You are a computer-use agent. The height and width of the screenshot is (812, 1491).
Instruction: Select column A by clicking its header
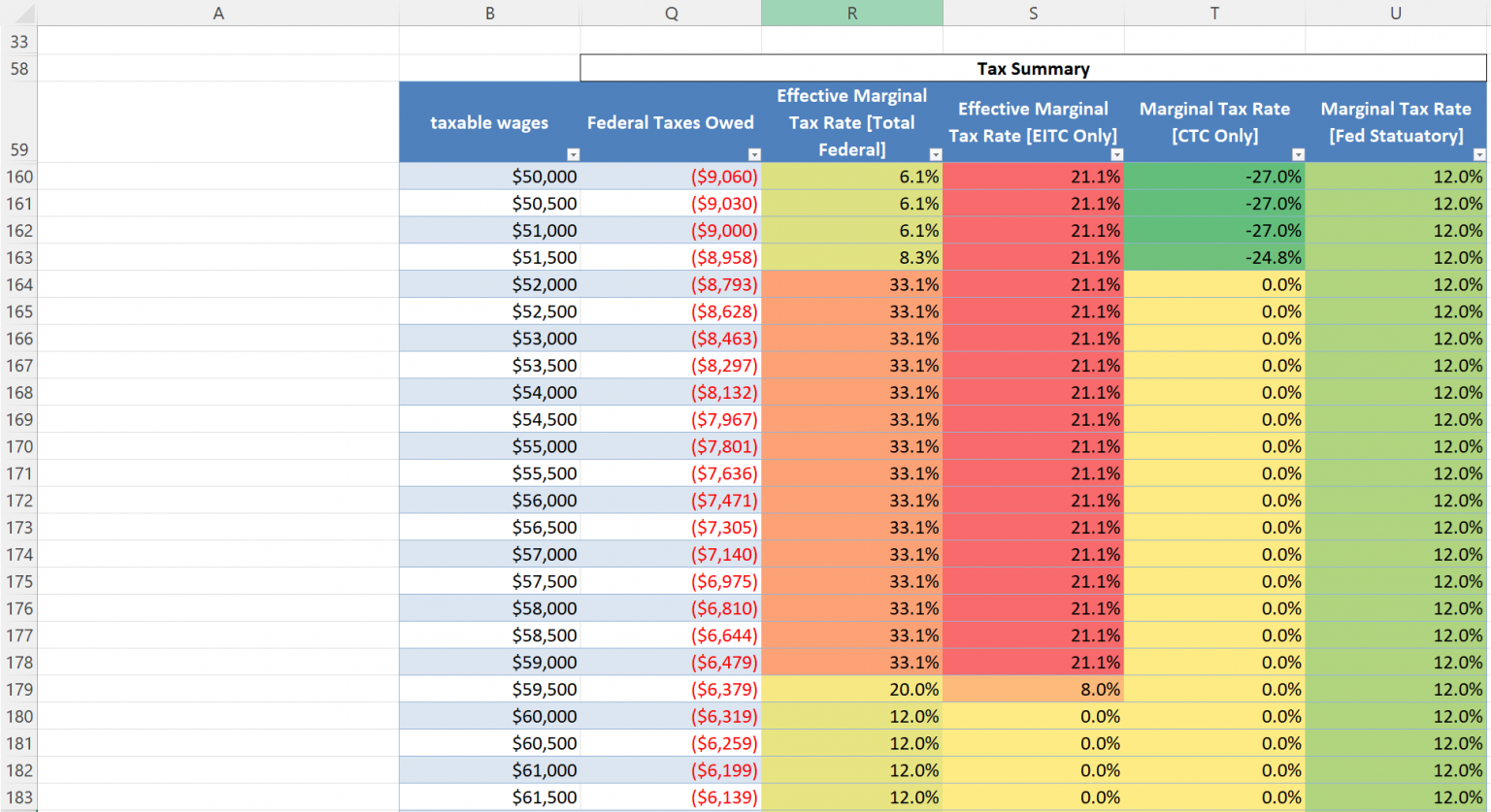click(x=218, y=13)
